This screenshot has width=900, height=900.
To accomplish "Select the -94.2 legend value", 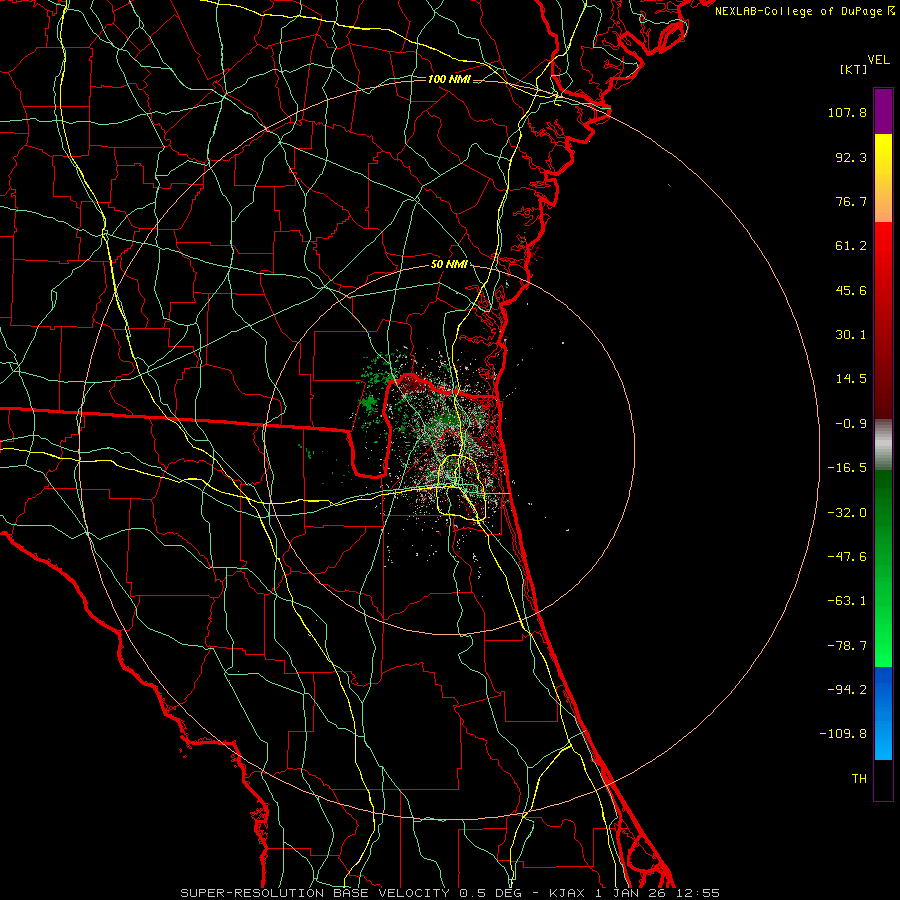I will 847,690.
